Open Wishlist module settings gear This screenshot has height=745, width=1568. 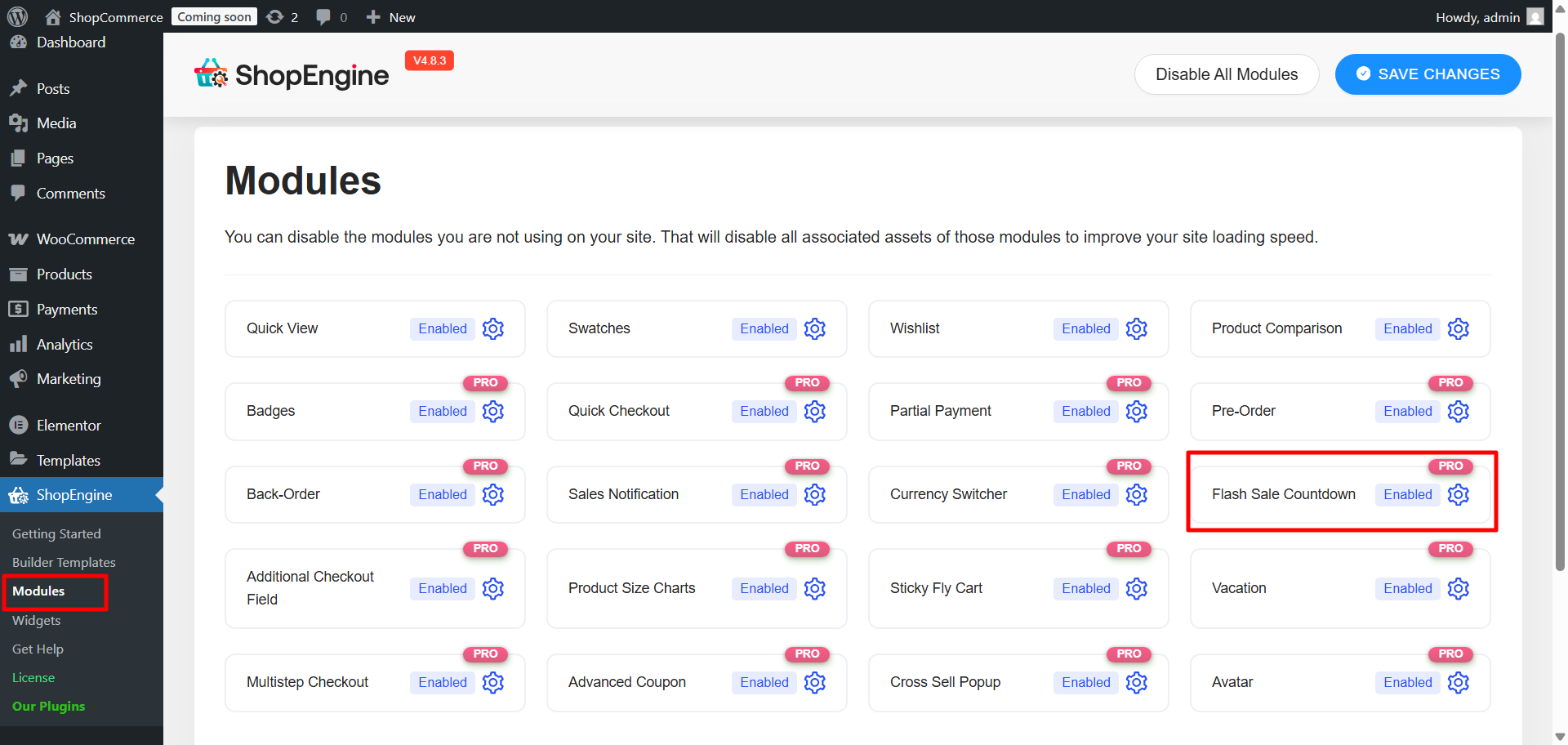(x=1137, y=328)
